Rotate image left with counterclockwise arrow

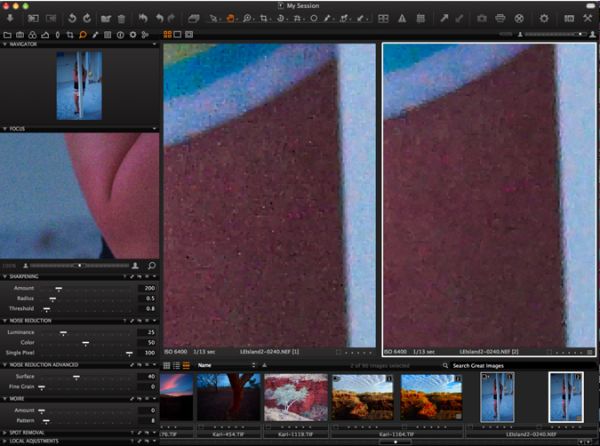click(x=72, y=18)
